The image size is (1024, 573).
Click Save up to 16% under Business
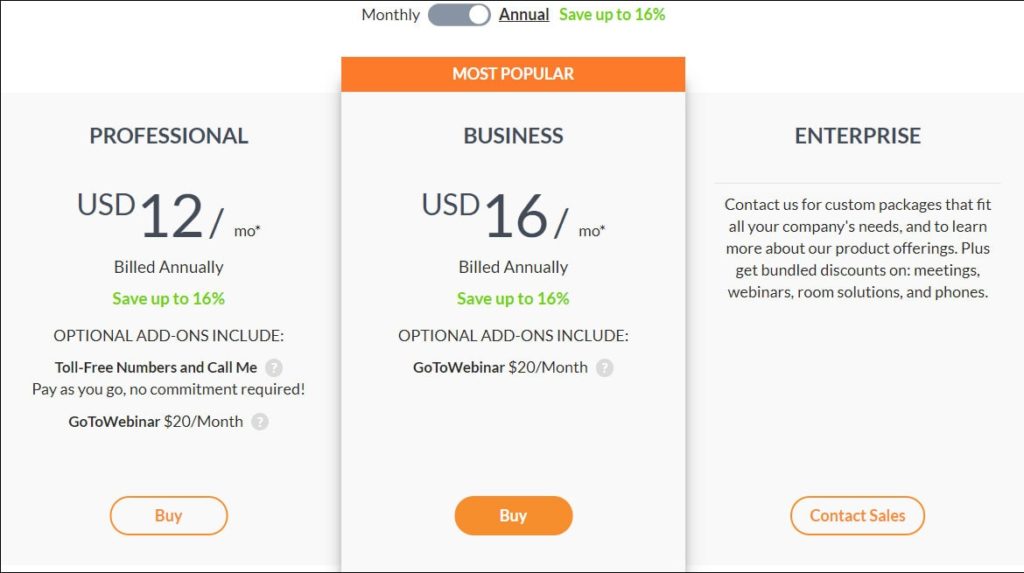(513, 299)
